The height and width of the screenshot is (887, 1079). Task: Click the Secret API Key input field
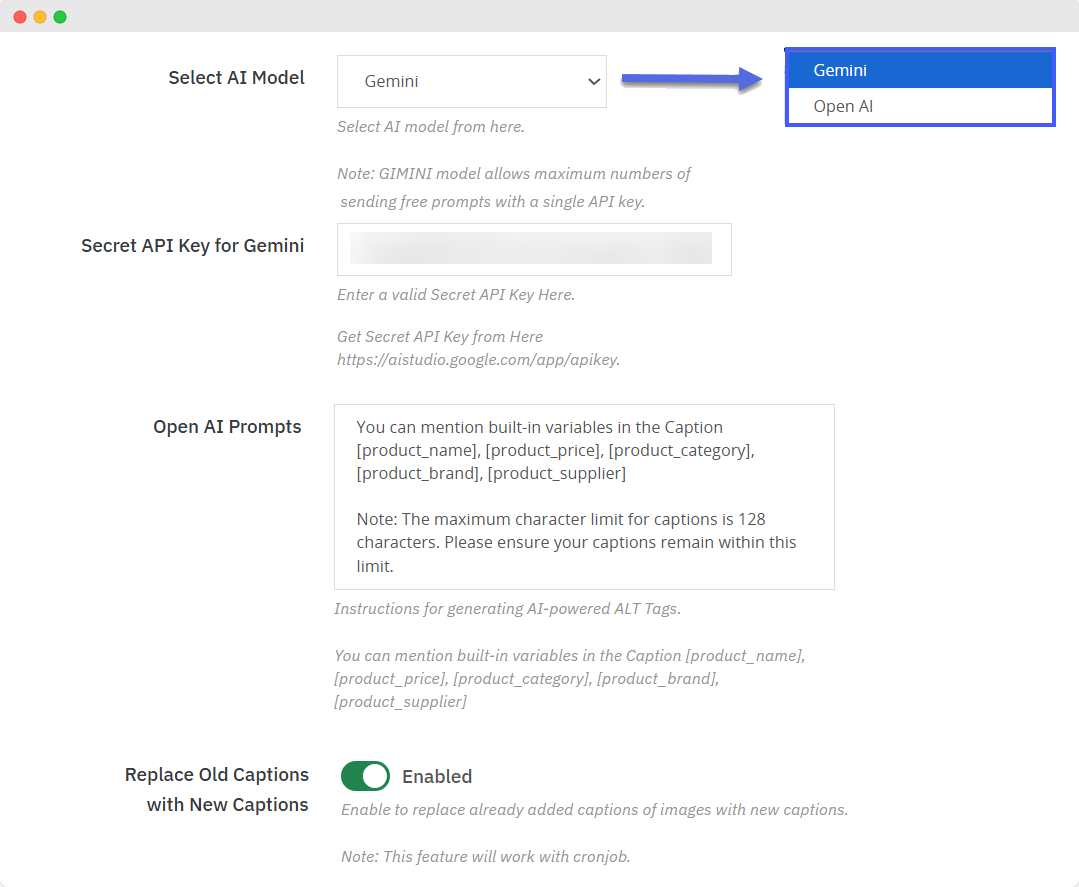coord(534,249)
